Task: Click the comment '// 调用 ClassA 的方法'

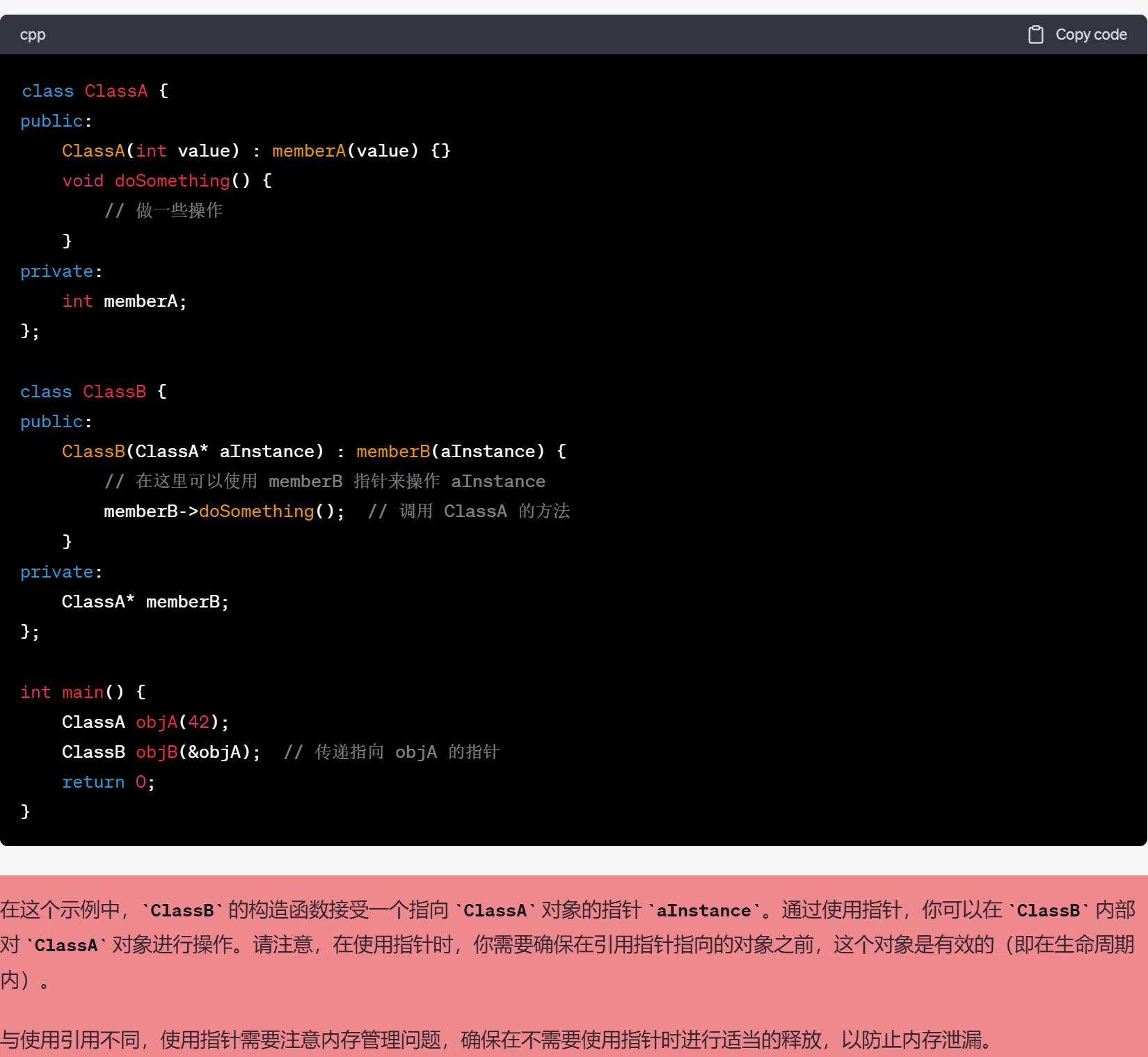Action: (x=469, y=511)
